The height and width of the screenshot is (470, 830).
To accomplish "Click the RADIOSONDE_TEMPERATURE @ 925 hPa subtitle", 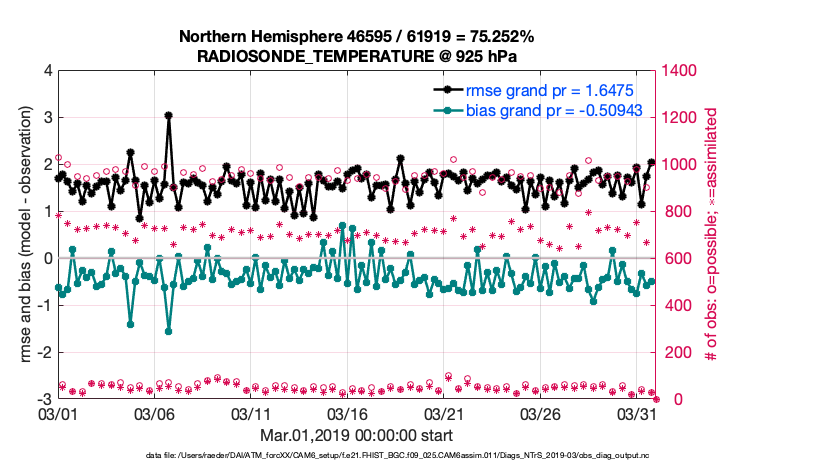I will [356, 56].
